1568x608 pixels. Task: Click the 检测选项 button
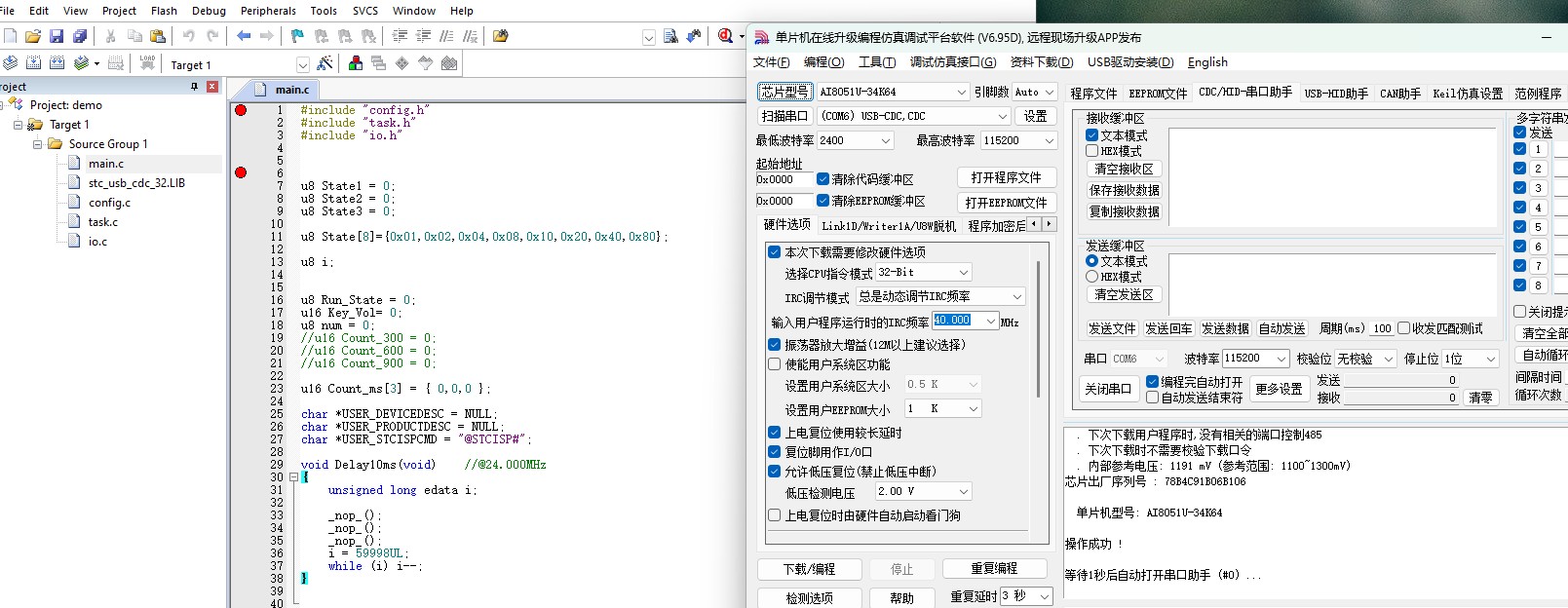click(809, 598)
